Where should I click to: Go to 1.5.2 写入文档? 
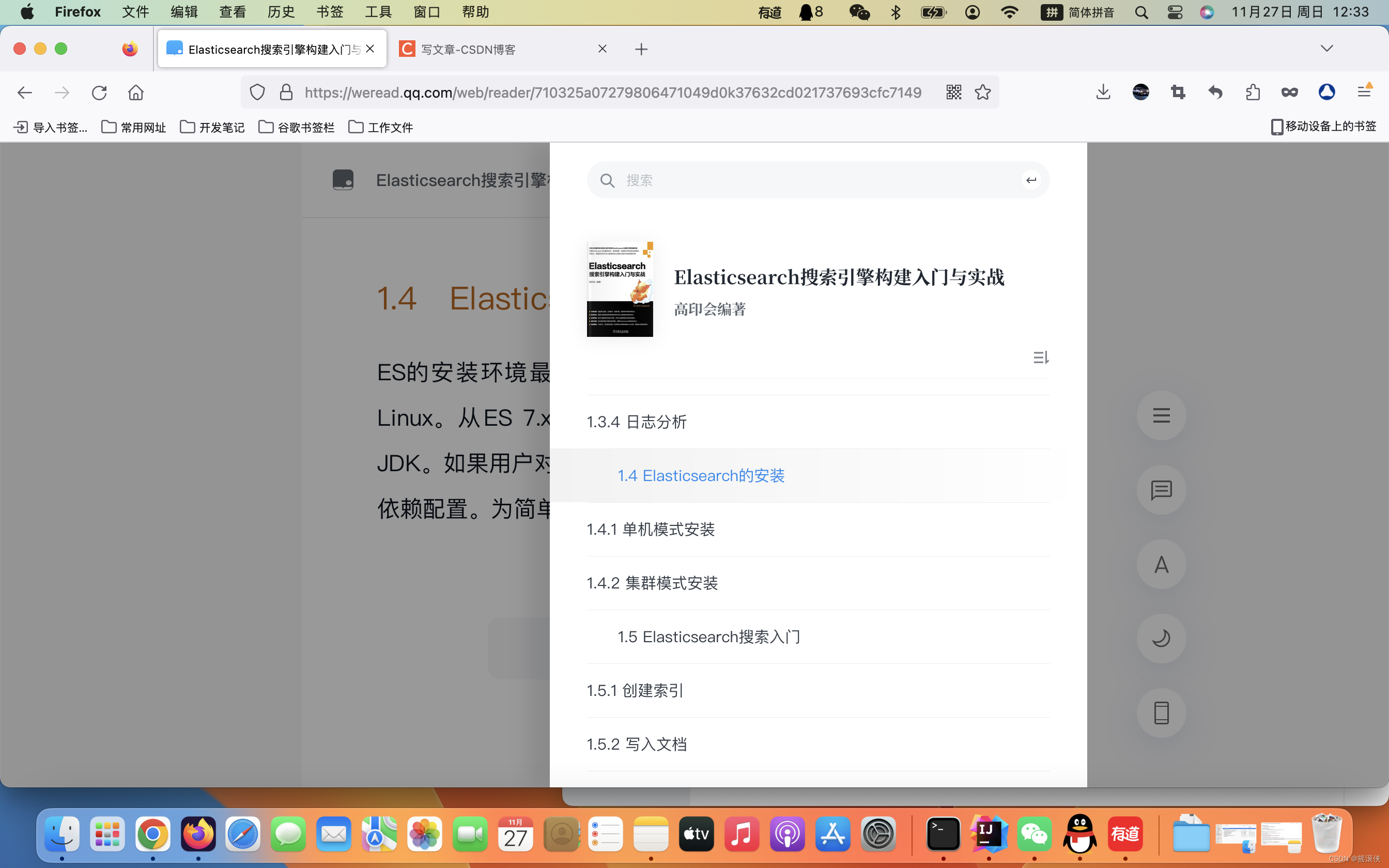click(818, 745)
